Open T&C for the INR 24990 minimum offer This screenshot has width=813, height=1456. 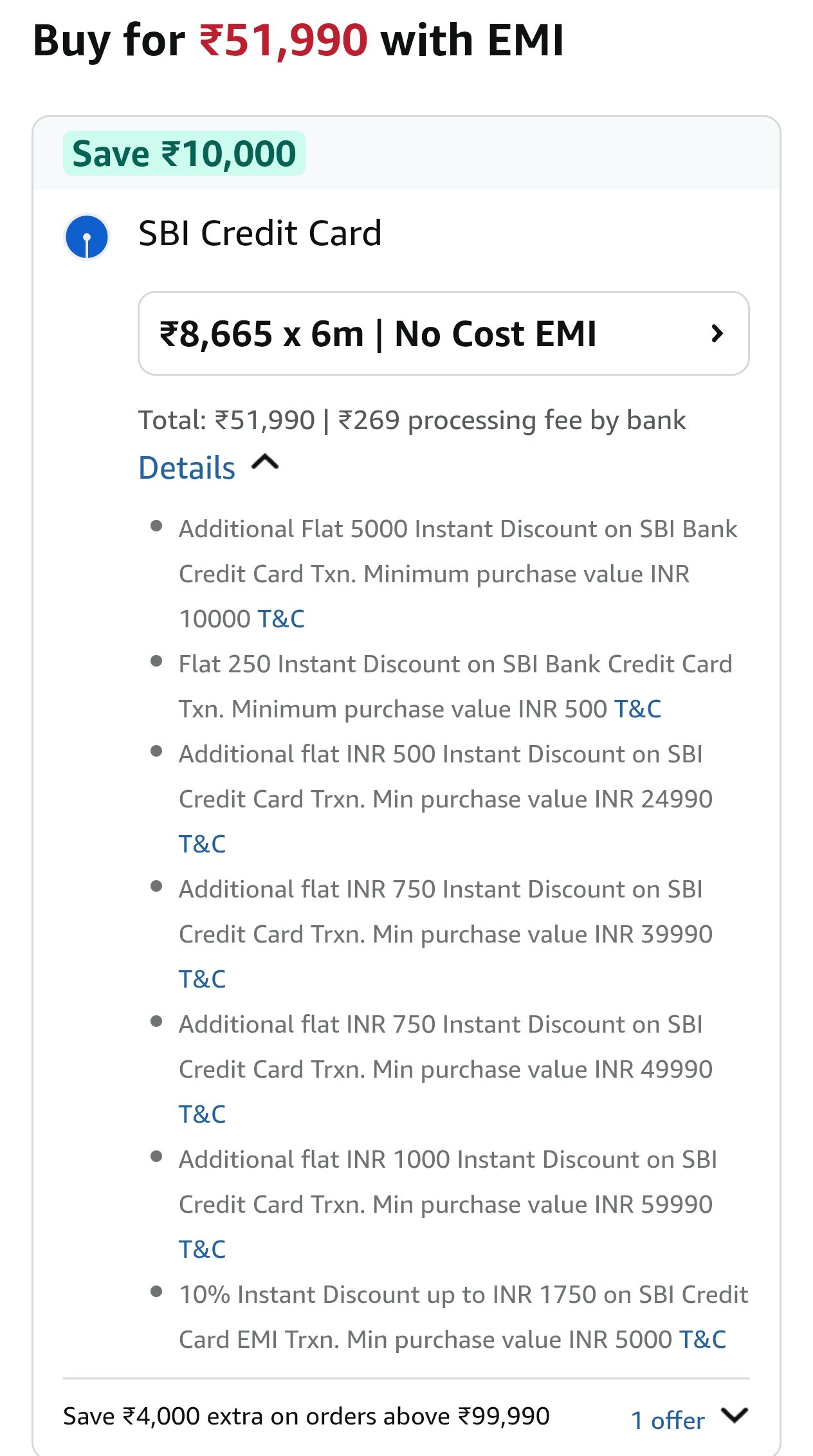(202, 844)
